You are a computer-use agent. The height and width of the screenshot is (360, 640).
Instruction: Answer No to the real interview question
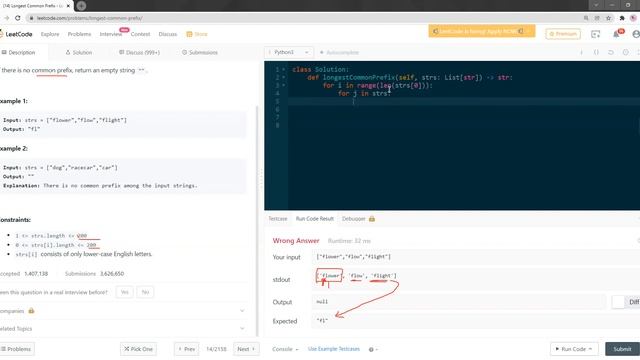(145, 292)
